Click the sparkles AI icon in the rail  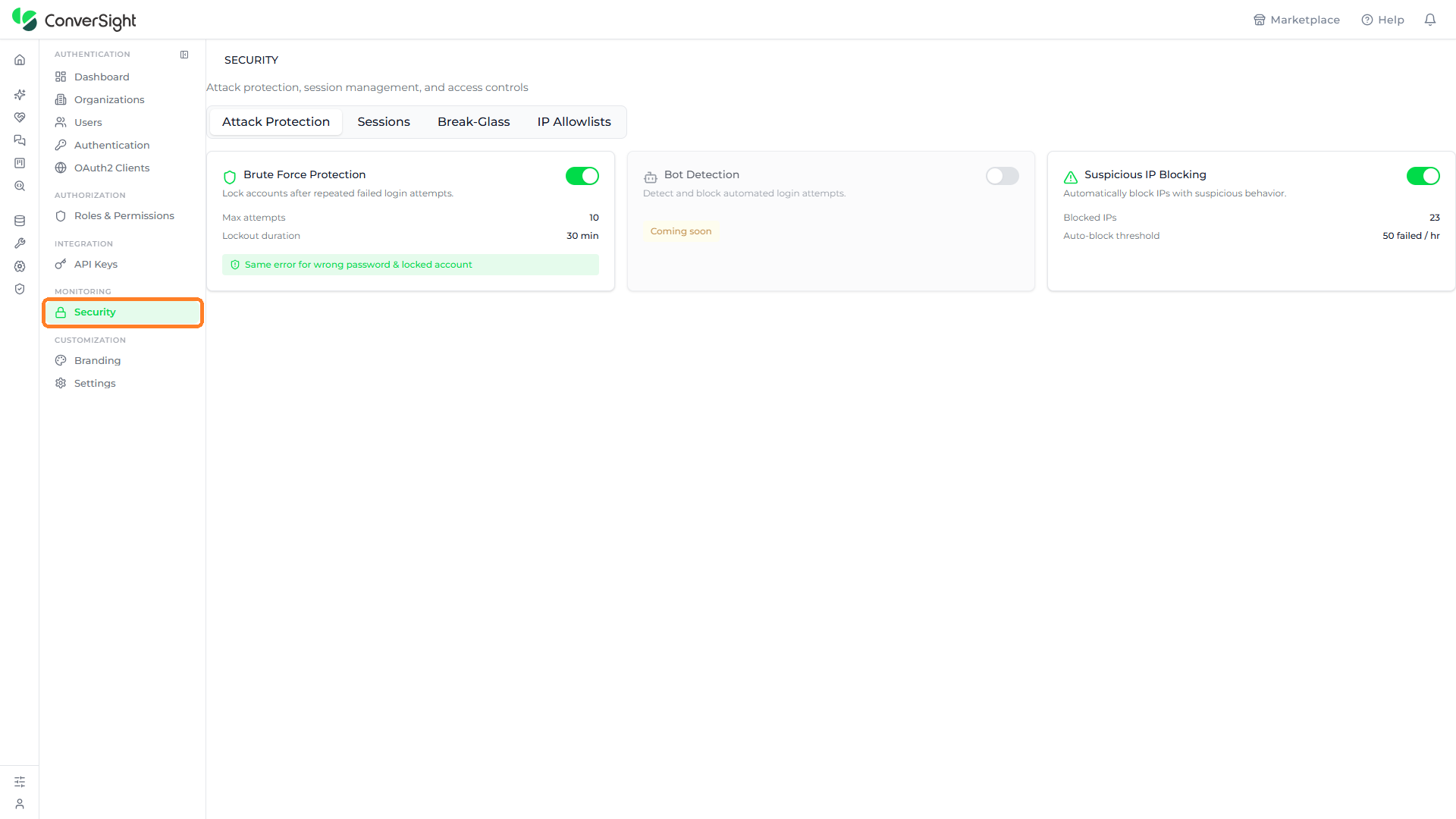20,95
